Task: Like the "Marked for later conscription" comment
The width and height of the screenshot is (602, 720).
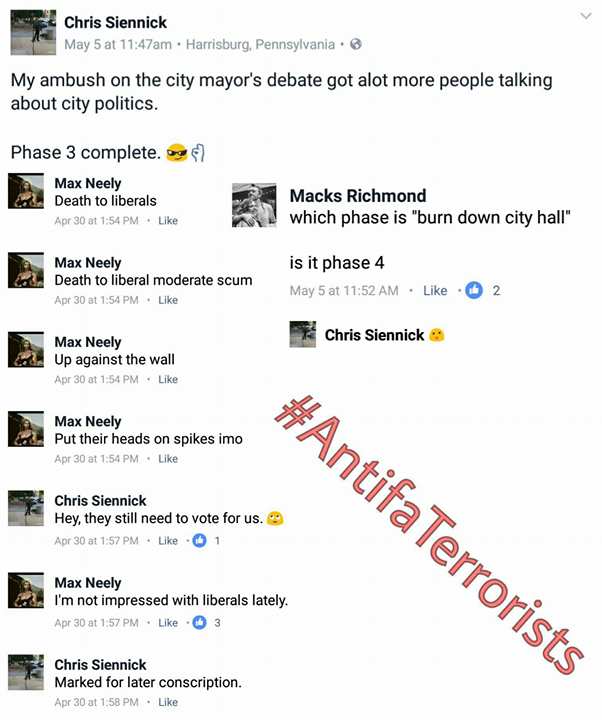Action: point(168,702)
